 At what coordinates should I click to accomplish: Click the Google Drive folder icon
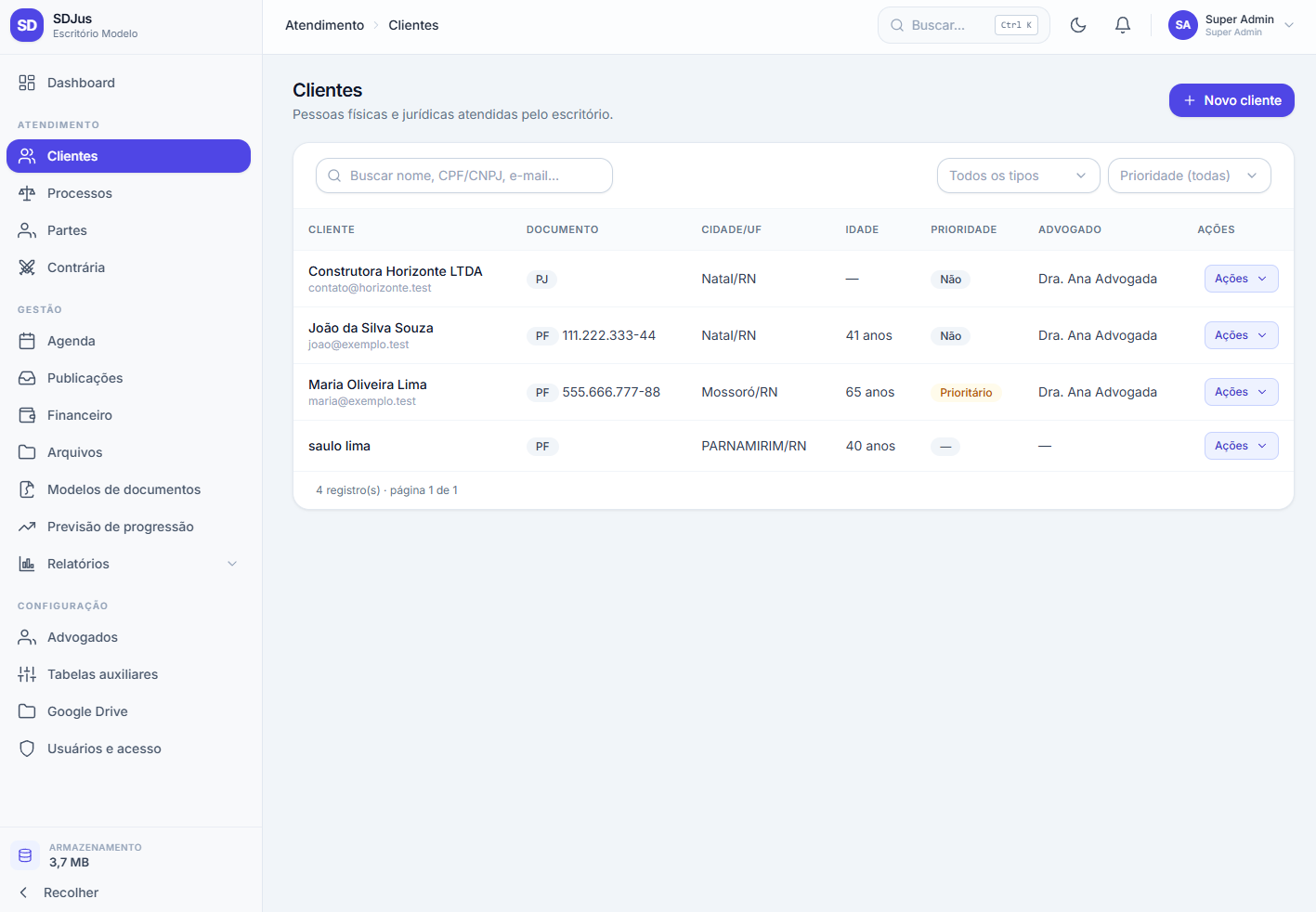27,711
